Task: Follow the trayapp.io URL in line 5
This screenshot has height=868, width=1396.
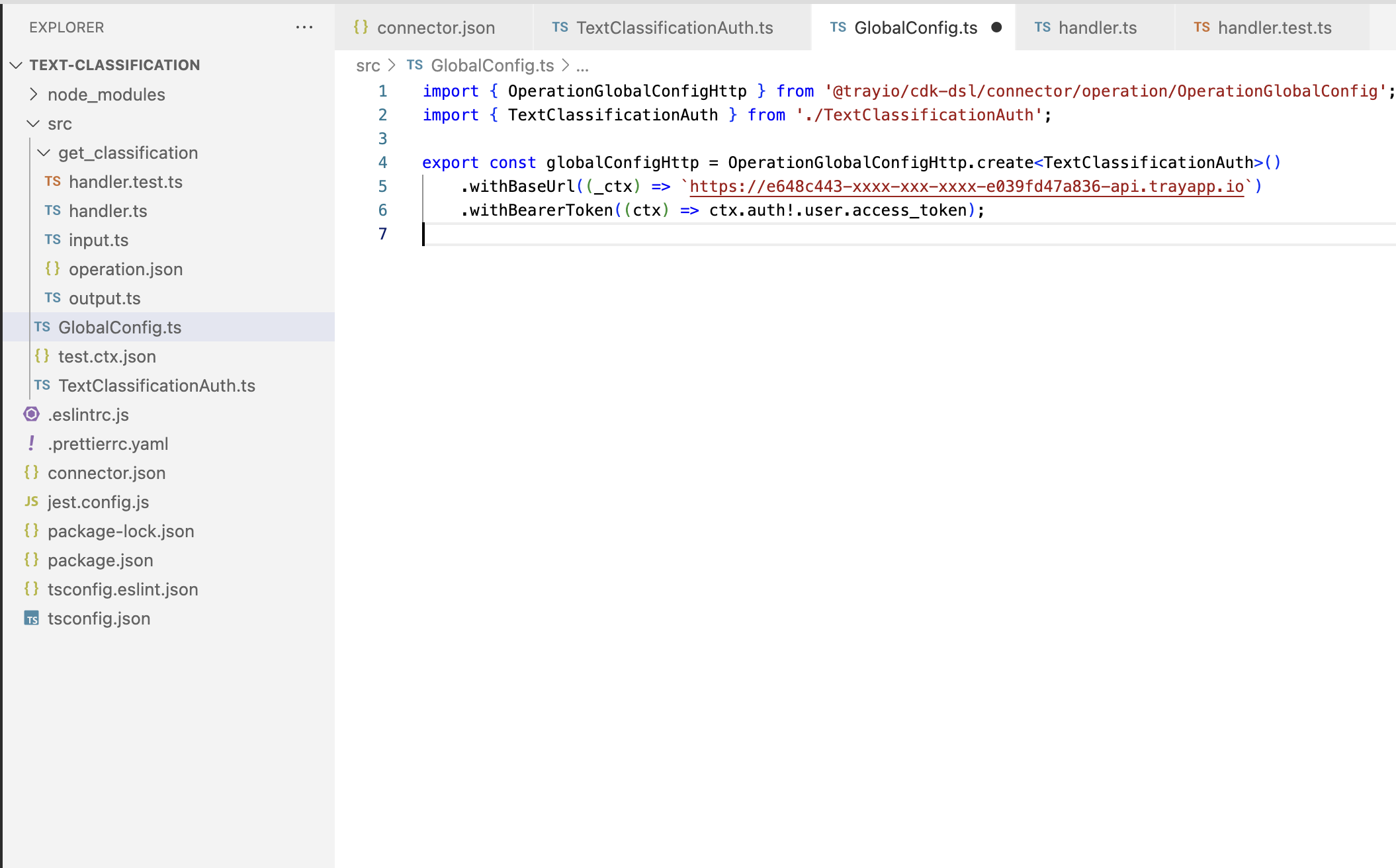Action: click(966, 186)
